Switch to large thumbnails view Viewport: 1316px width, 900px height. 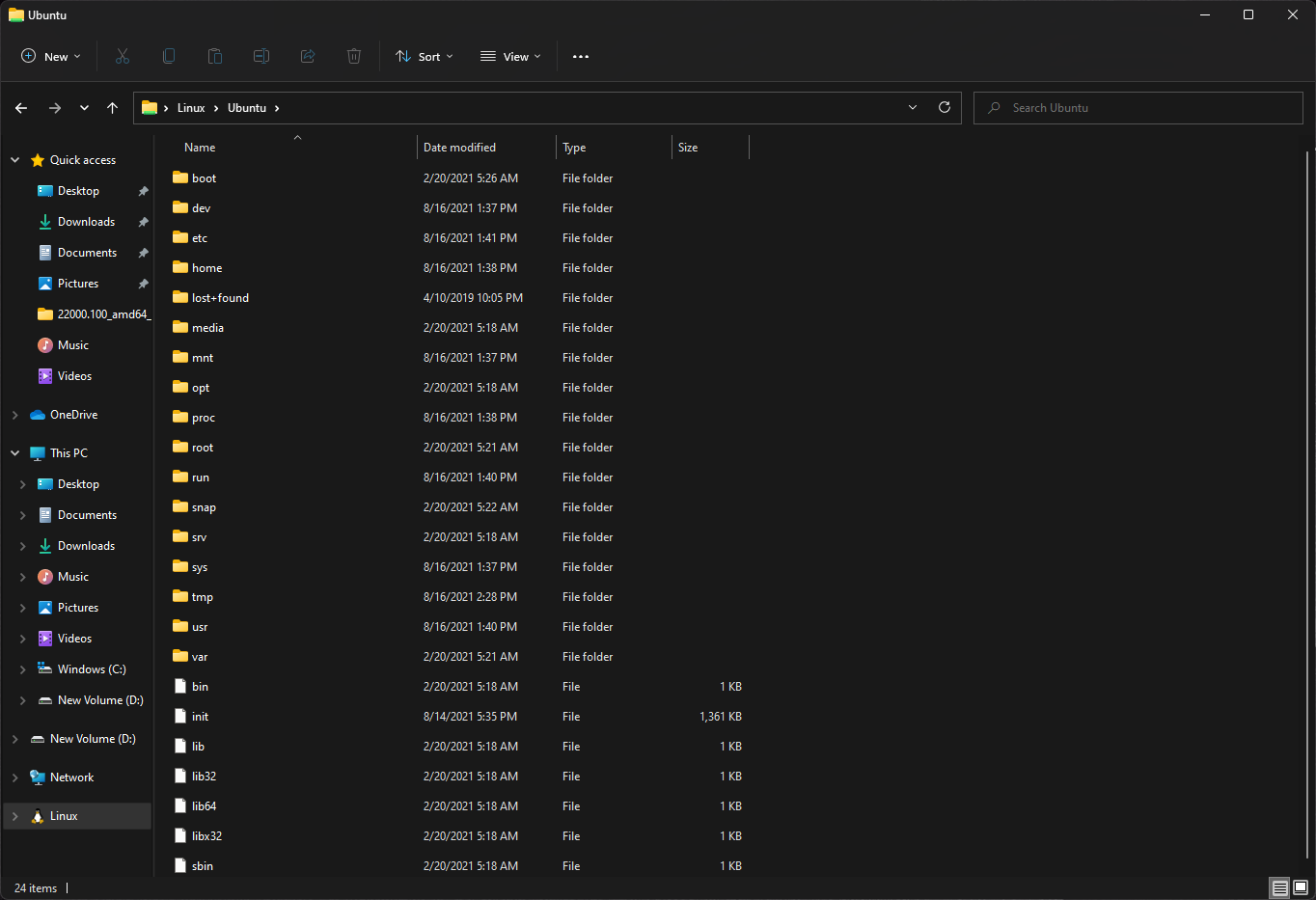pos(1300,886)
